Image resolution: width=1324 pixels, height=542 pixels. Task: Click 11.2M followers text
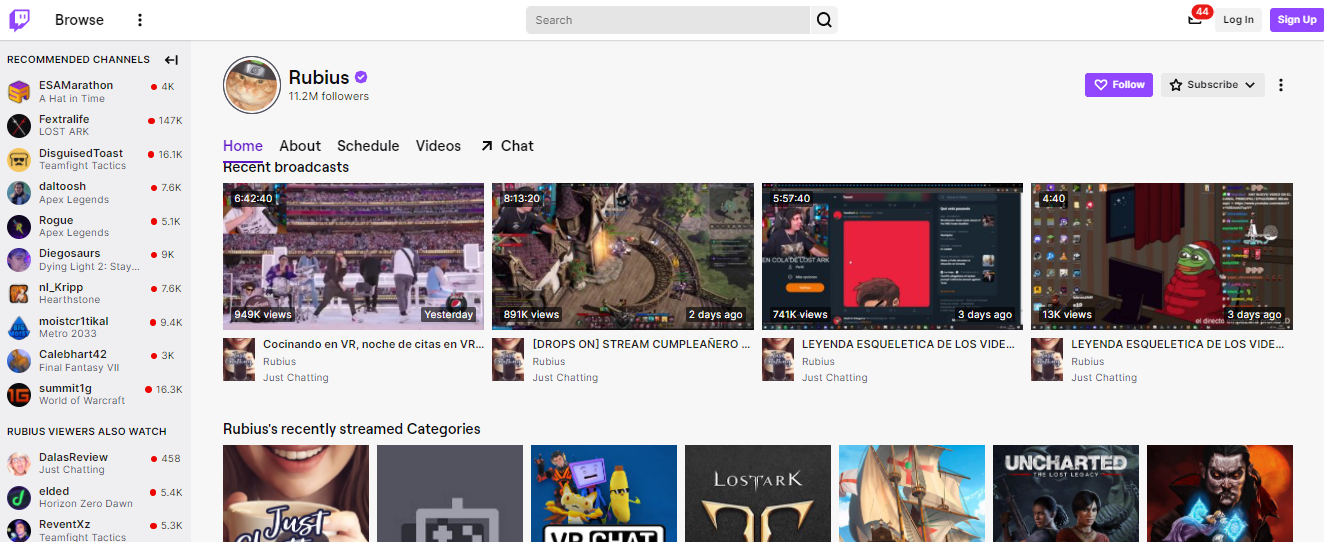[329, 97]
